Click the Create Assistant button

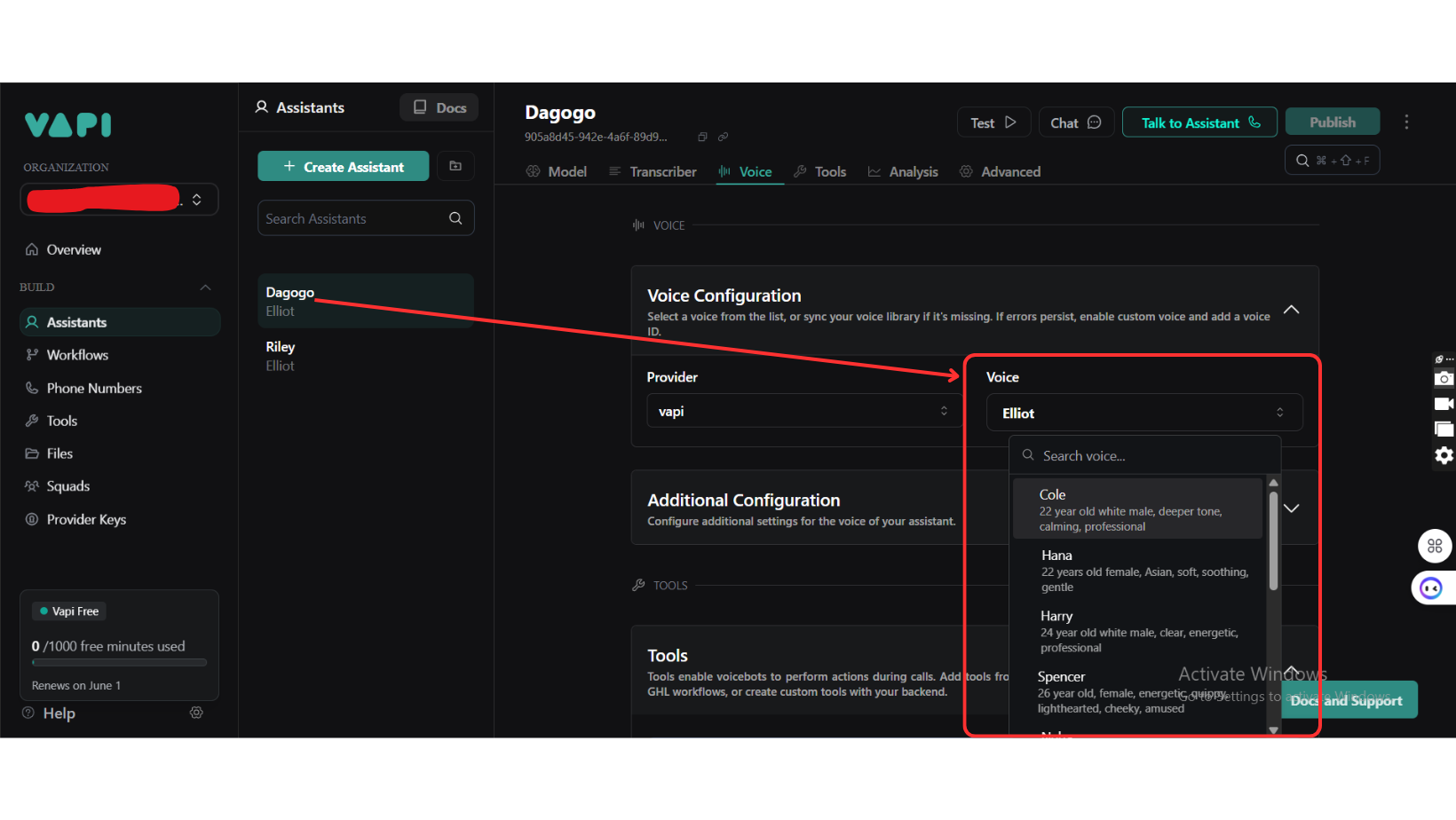pos(343,167)
